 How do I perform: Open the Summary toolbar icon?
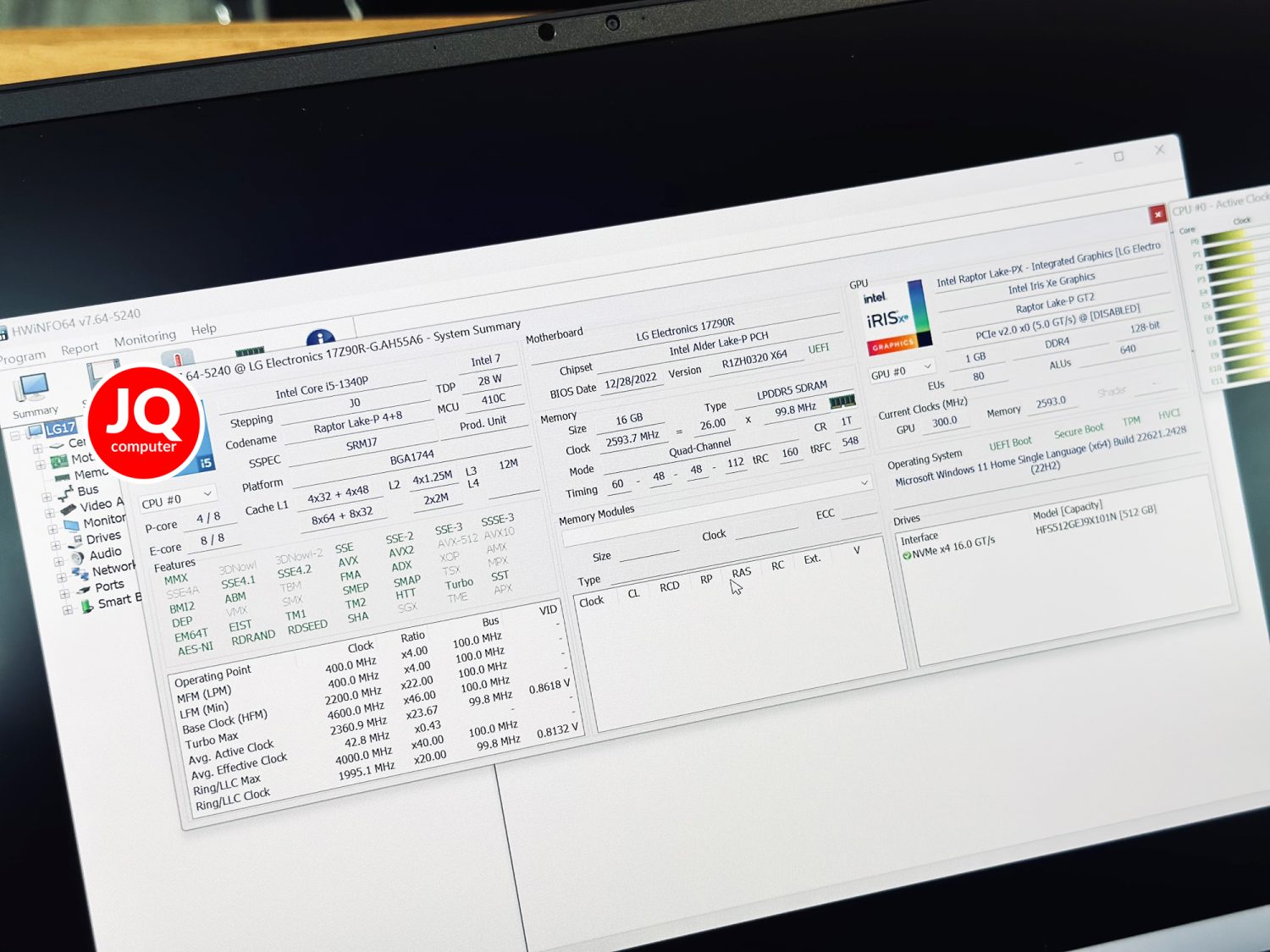tap(32, 388)
